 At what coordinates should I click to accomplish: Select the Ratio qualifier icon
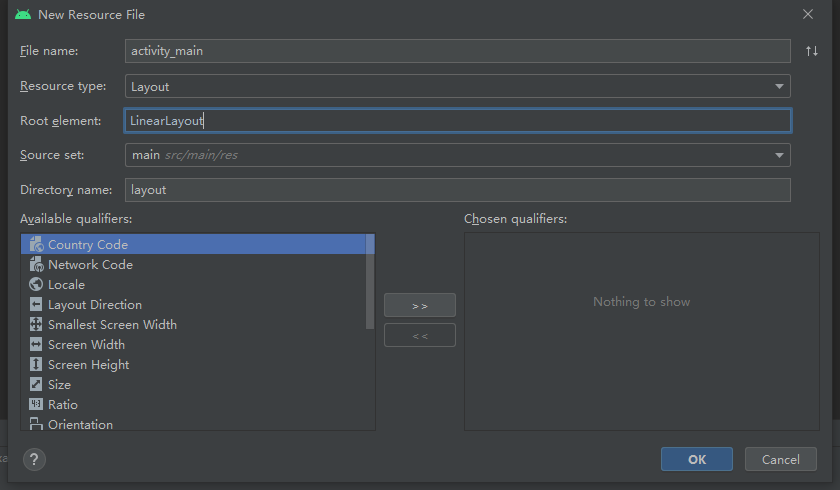[36, 405]
